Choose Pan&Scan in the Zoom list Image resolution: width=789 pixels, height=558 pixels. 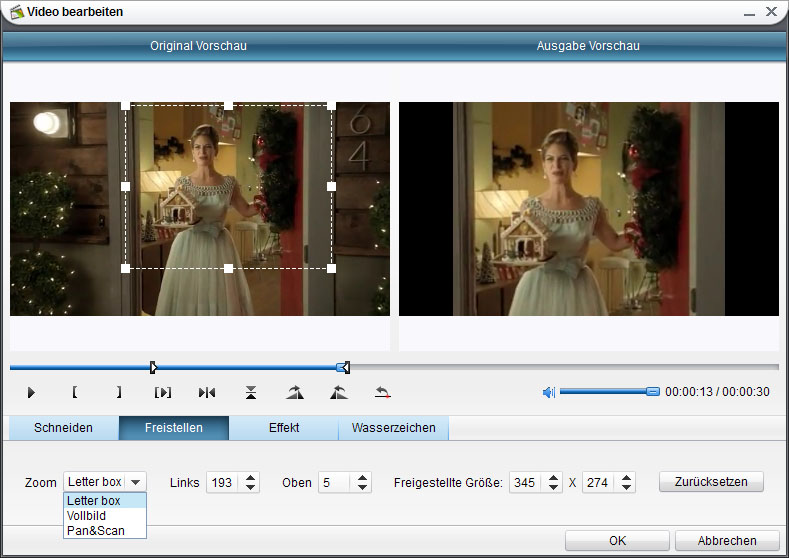[x=96, y=530]
